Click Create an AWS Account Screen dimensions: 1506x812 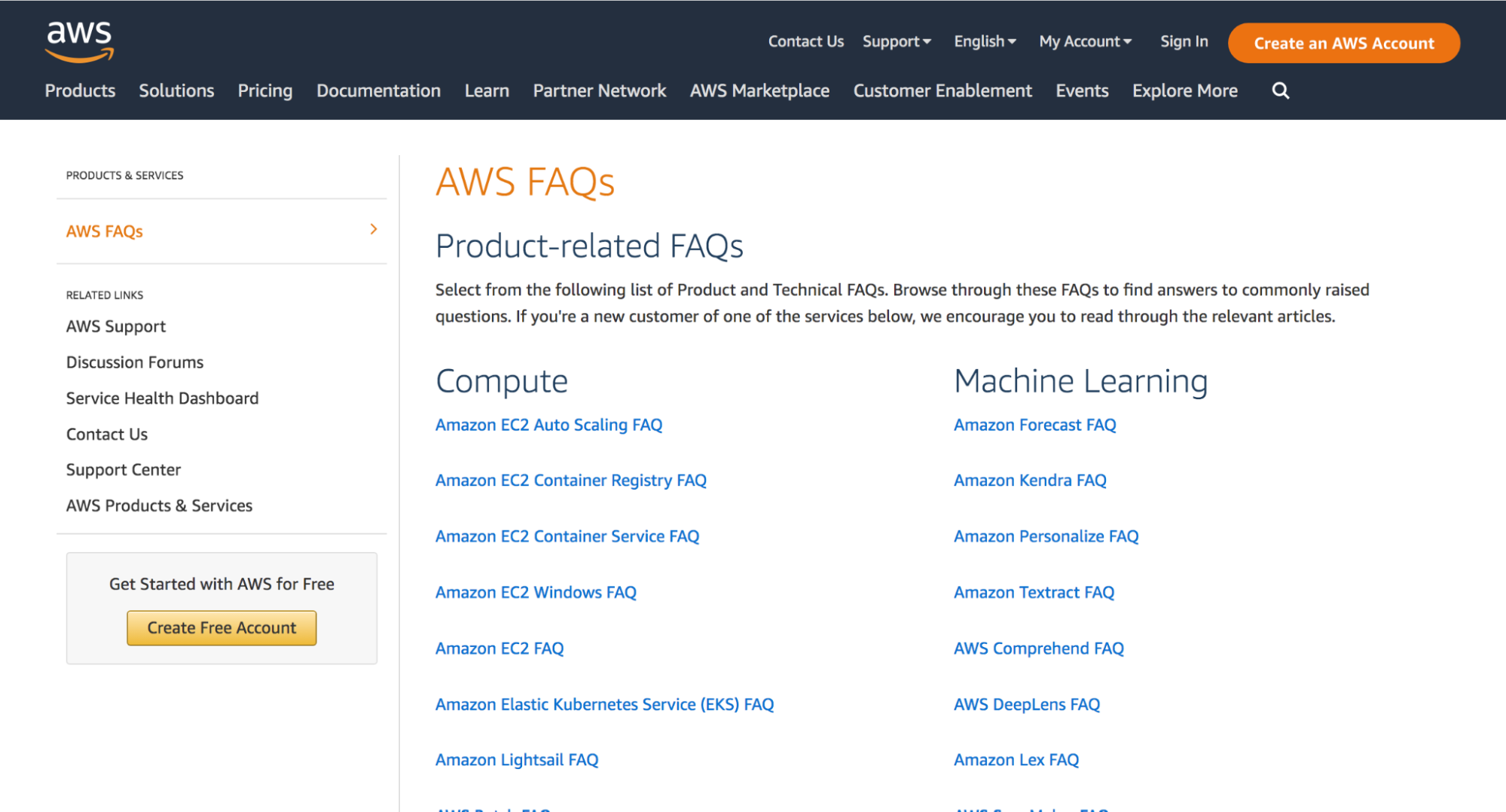click(1343, 43)
